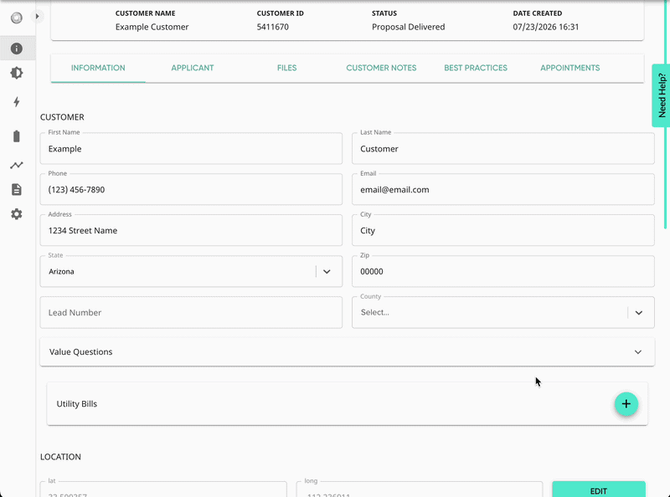
Task: Open the document sidebar icon
Action: point(17,189)
